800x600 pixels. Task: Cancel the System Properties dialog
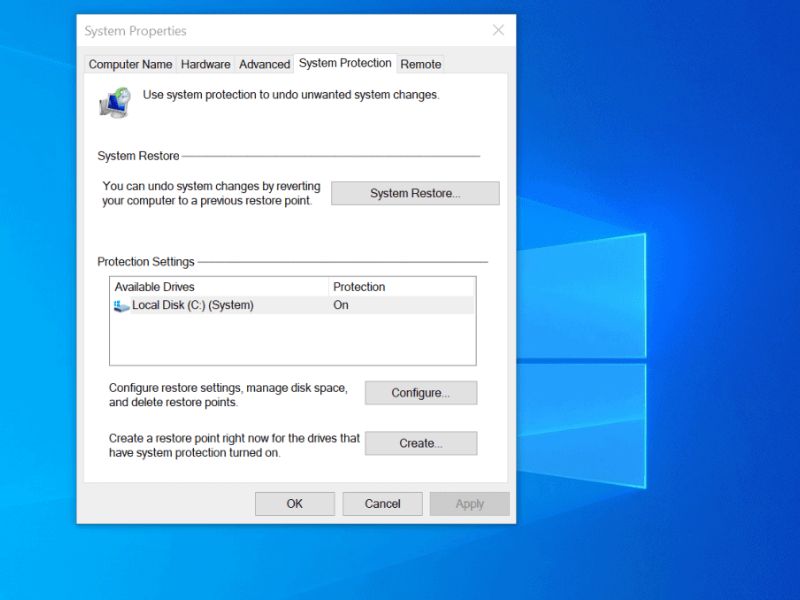383,504
